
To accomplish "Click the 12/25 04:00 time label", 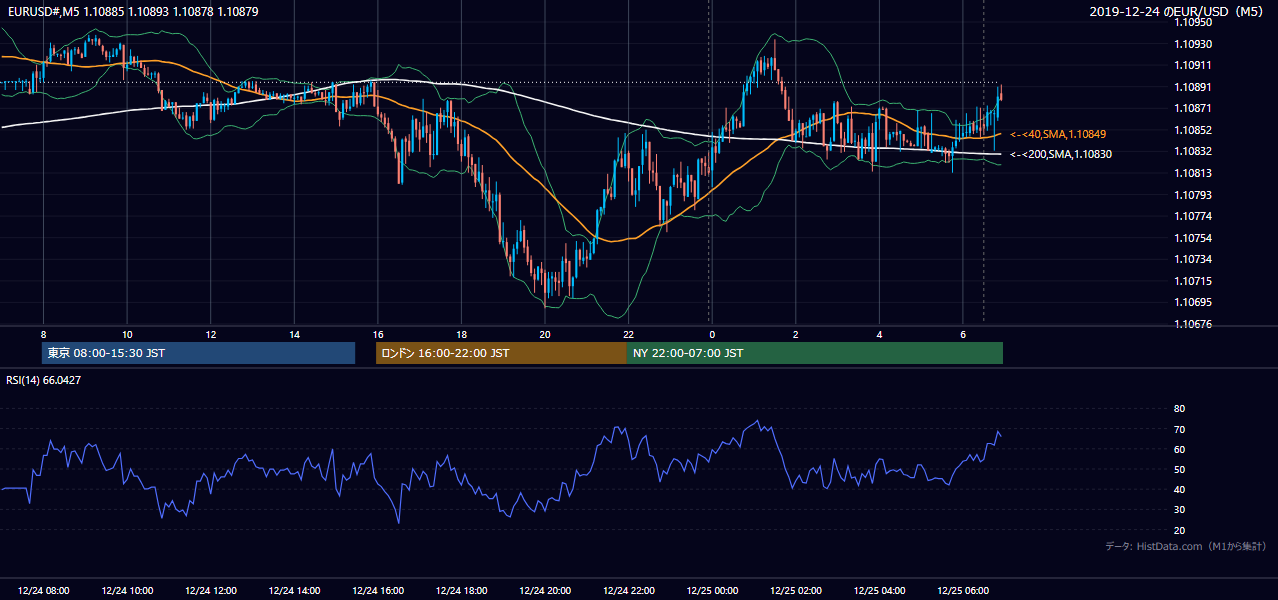I will point(879,591).
